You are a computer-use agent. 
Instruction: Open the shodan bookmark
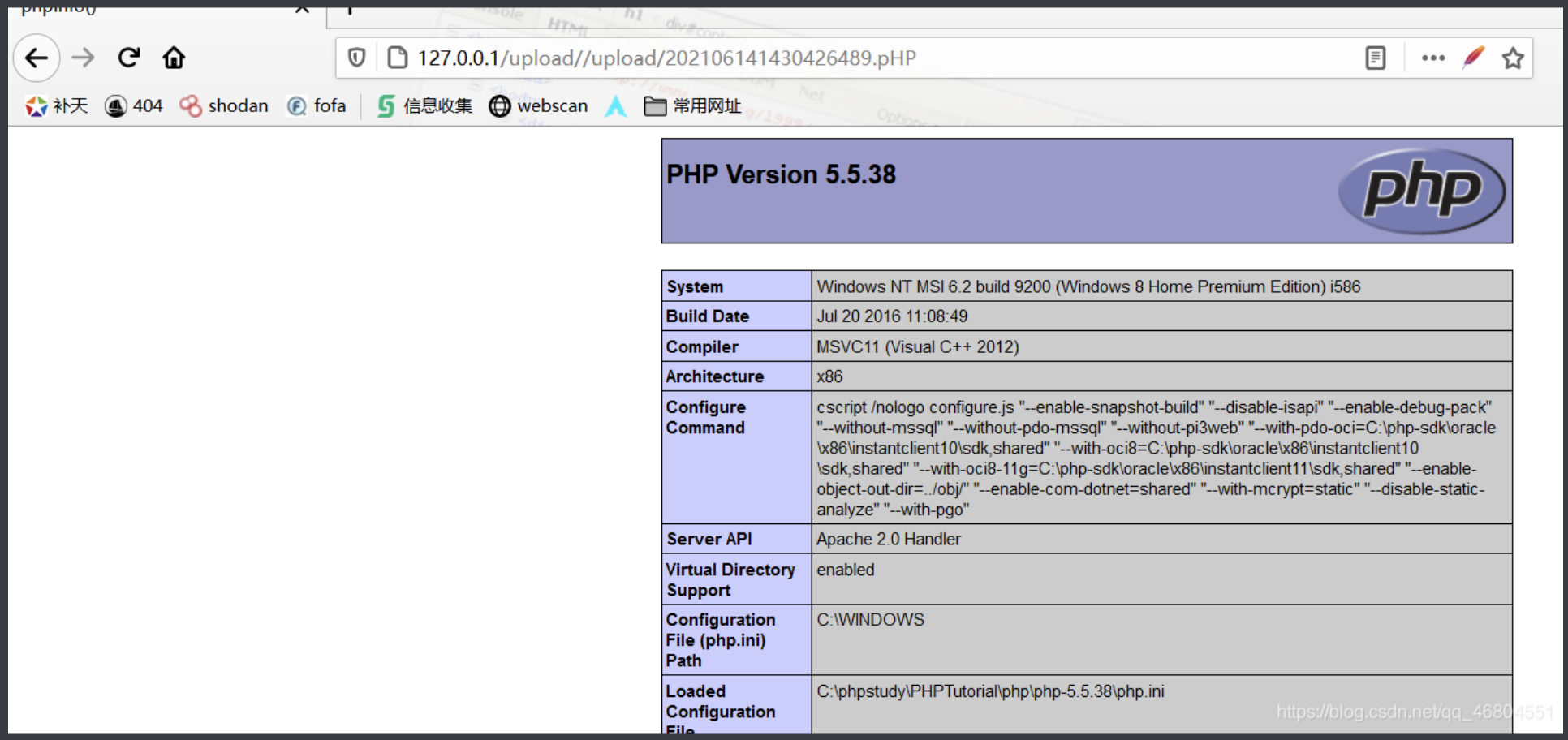(x=224, y=106)
